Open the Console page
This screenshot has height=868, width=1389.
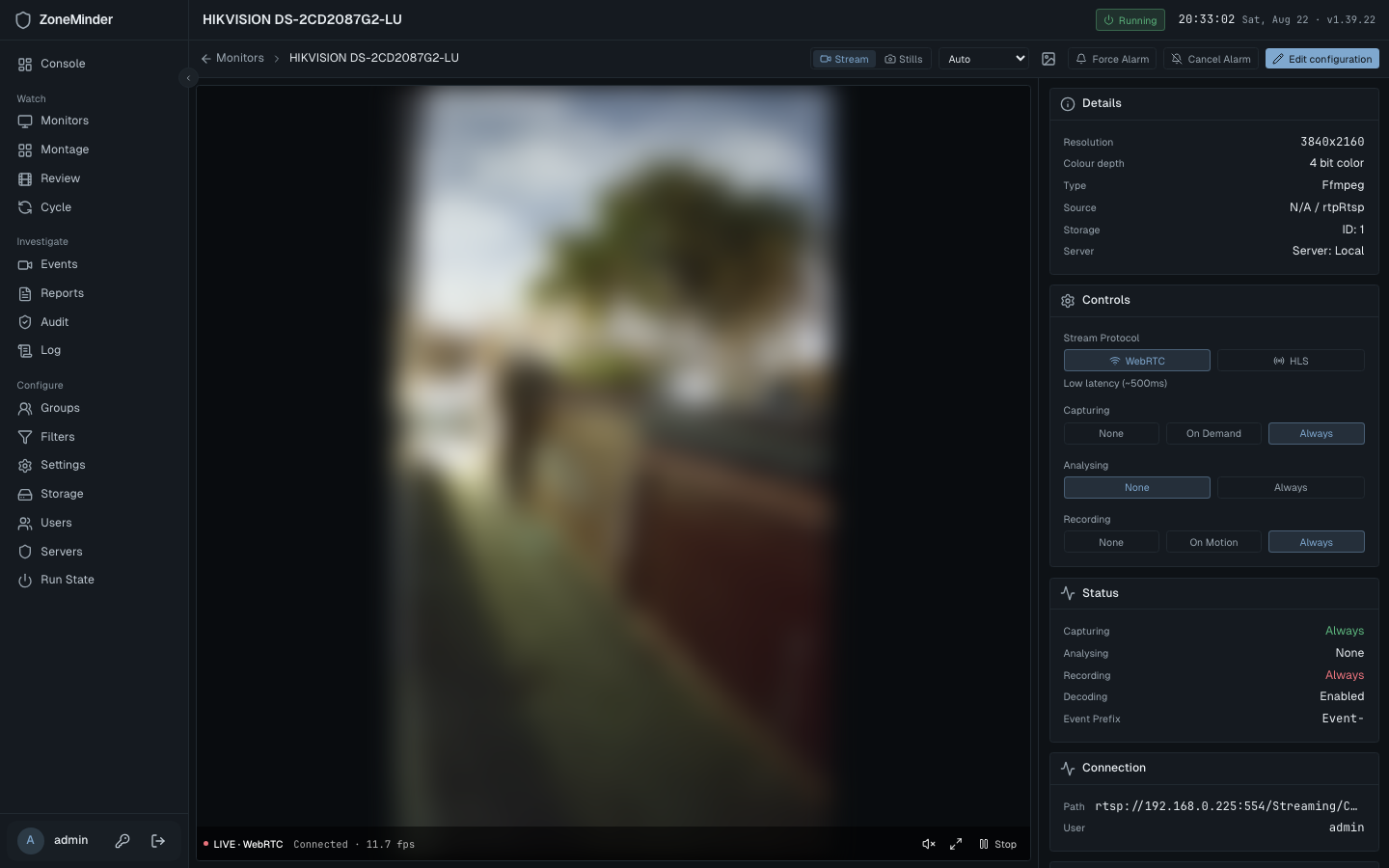94,64
